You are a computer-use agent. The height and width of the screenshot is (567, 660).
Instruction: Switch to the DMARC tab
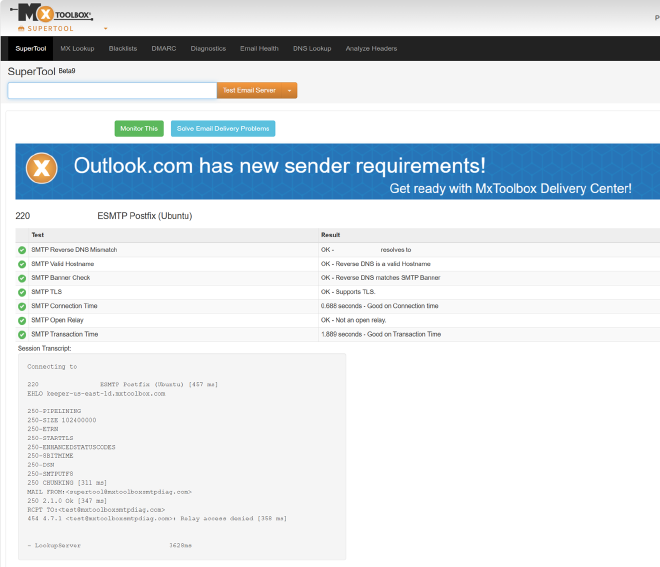point(164,48)
